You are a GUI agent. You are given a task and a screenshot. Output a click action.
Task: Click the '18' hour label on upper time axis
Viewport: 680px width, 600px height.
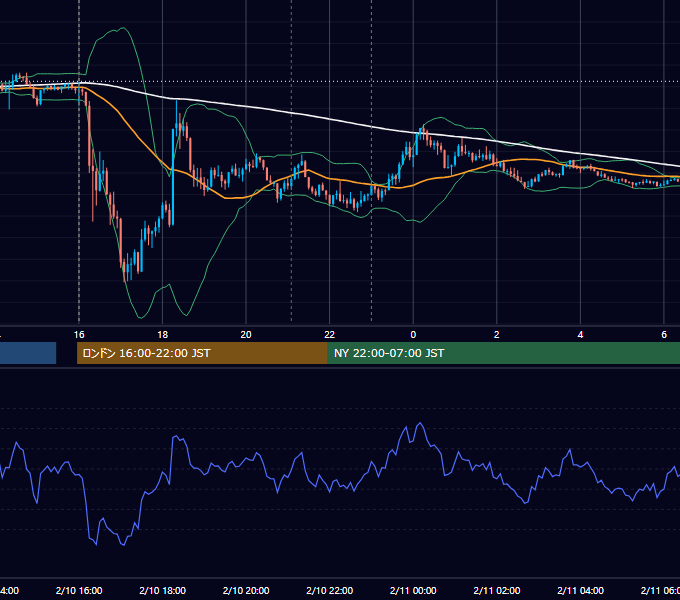pyautogui.click(x=163, y=335)
